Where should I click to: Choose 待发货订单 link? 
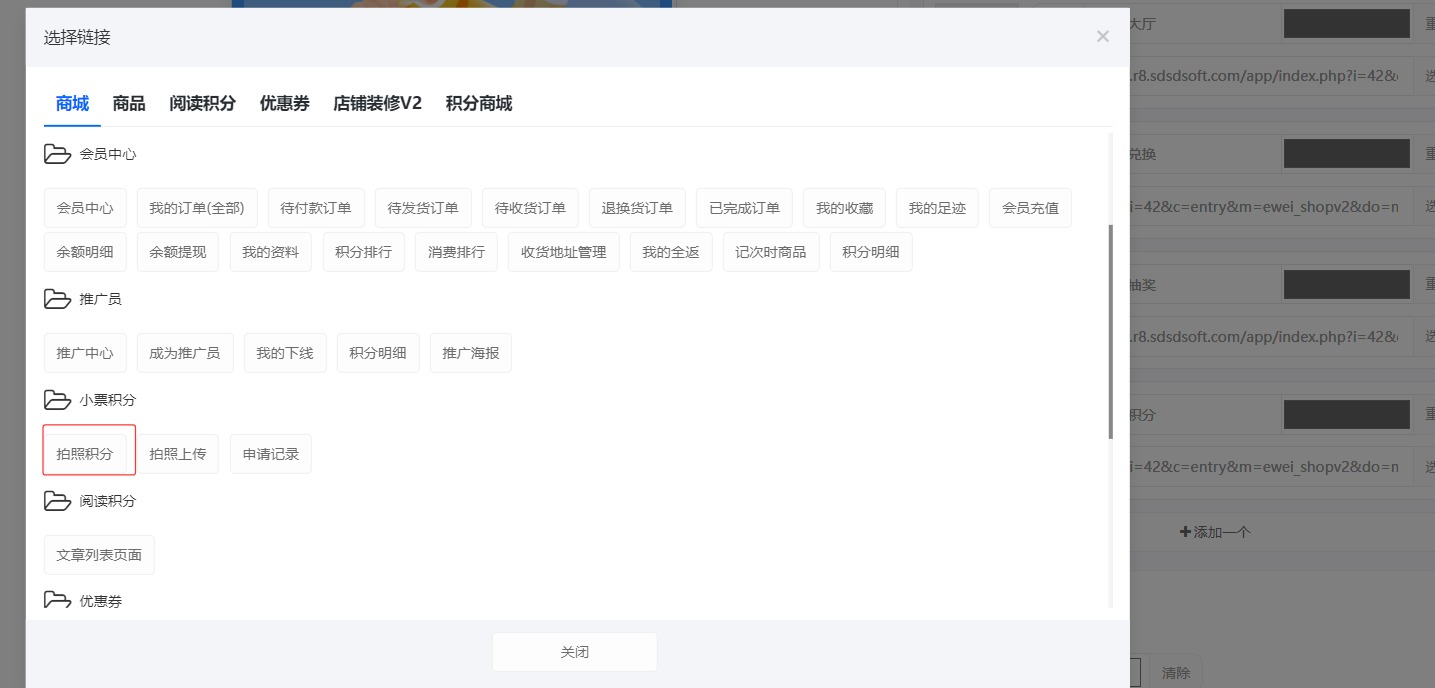pos(423,208)
